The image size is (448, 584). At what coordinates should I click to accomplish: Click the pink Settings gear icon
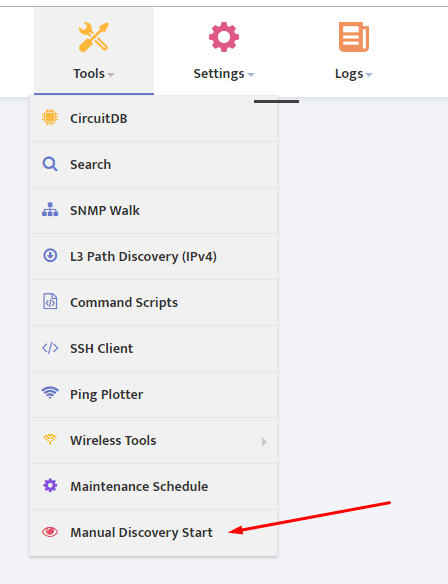coord(223,37)
